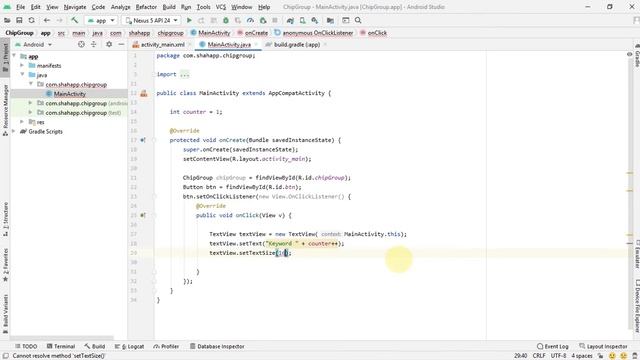The width and height of the screenshot is (640, 360).
Task: Click the chipgroup breadcrumb
Action: 170,33
